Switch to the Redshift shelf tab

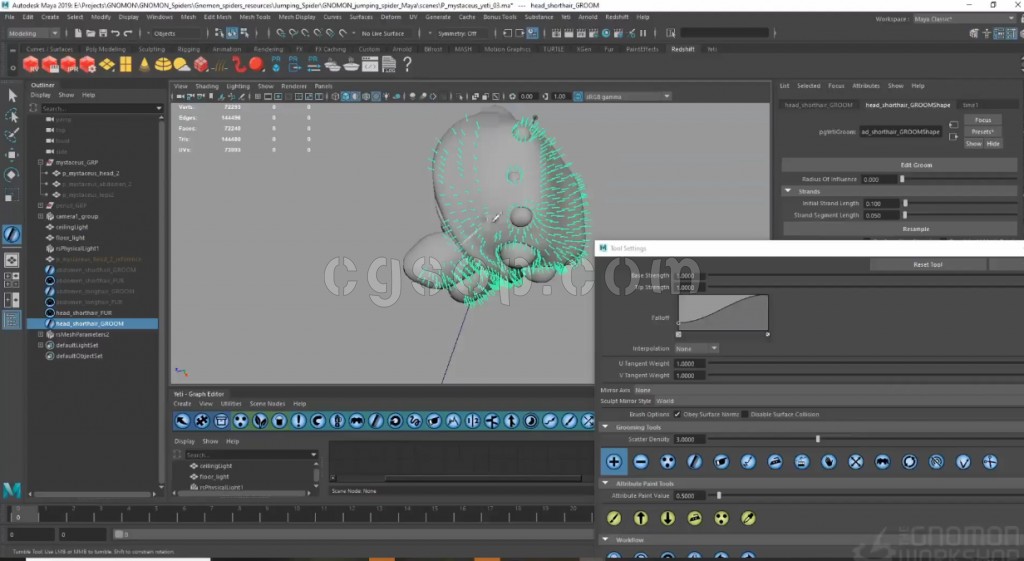[682, 49]
